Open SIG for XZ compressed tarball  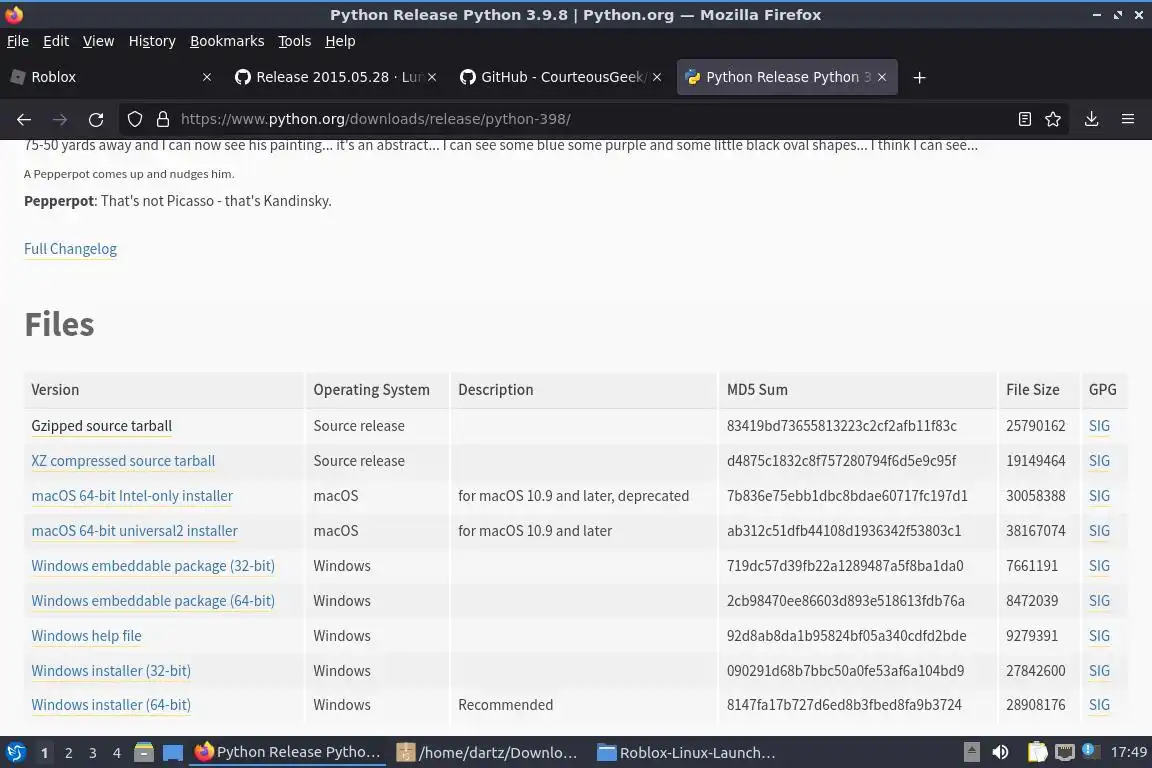tap(1099, 461)
